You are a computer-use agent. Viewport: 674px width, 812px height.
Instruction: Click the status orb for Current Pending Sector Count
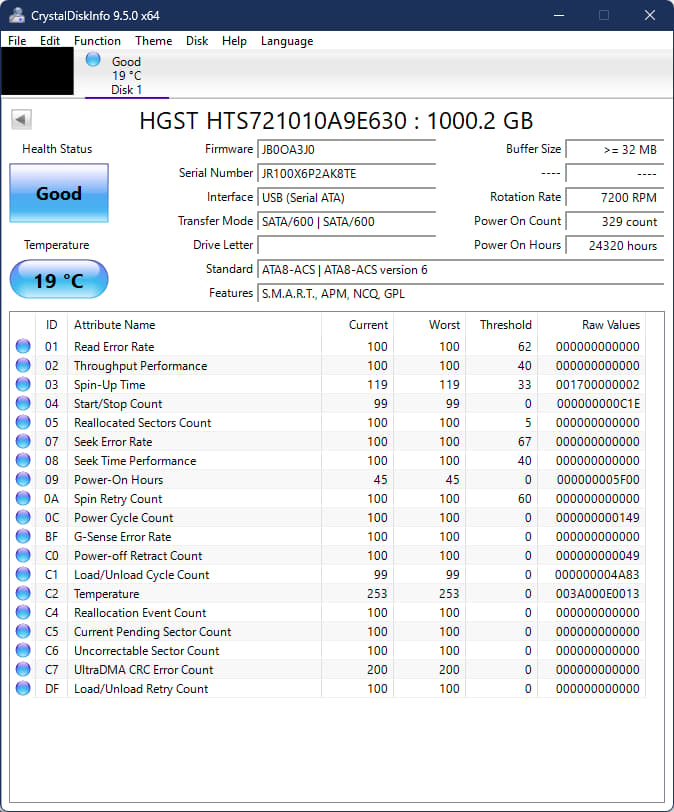[23, 631]
